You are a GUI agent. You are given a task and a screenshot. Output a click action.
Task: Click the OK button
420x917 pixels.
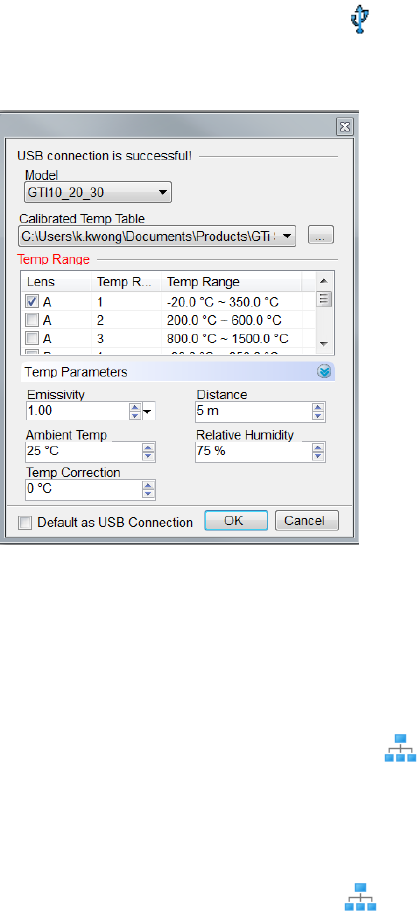pyautogui.click(x=236, y=520)
